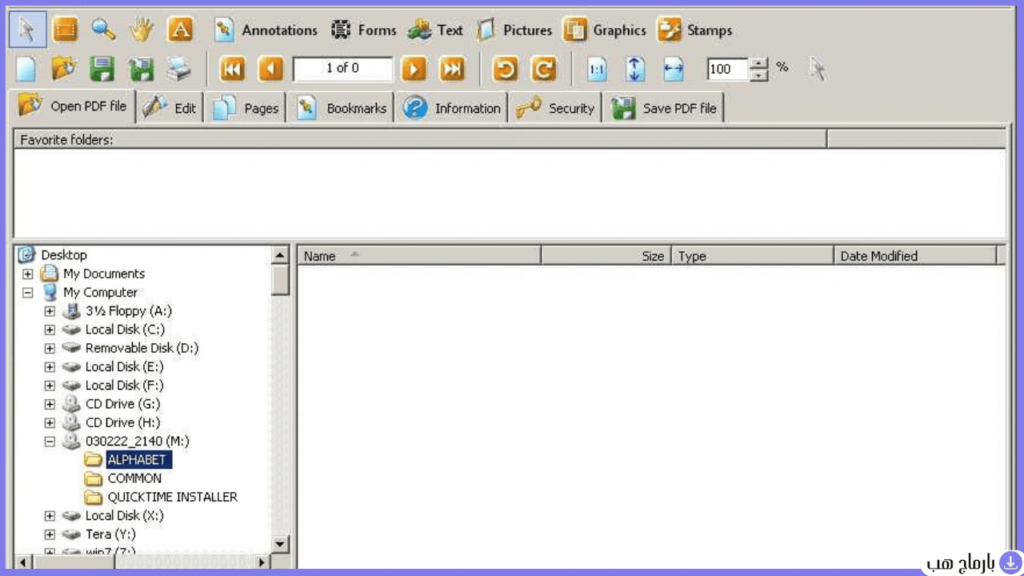Expand Local Disk (E:)
The image size is (1024, 576).
click(x=50, y=367)
